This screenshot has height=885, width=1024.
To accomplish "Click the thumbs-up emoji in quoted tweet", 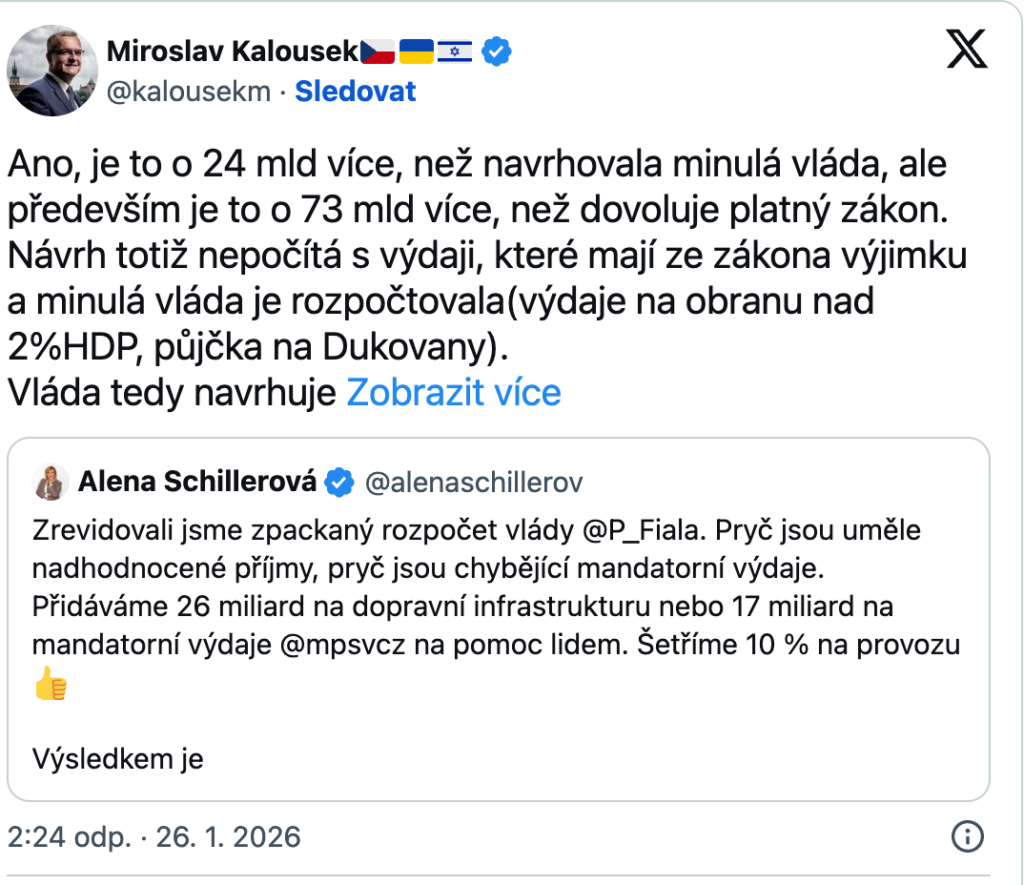I will pos(50,684).
